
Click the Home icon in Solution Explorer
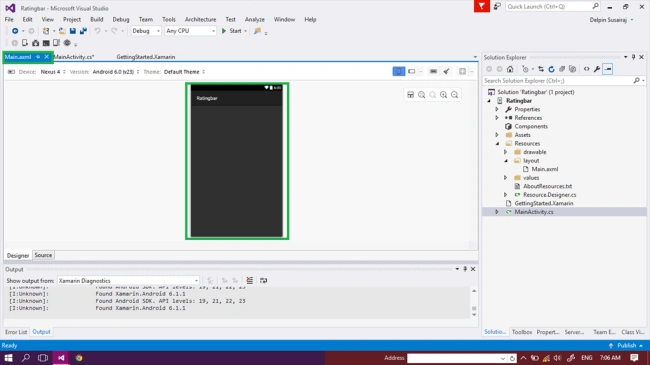click(510, 69)
